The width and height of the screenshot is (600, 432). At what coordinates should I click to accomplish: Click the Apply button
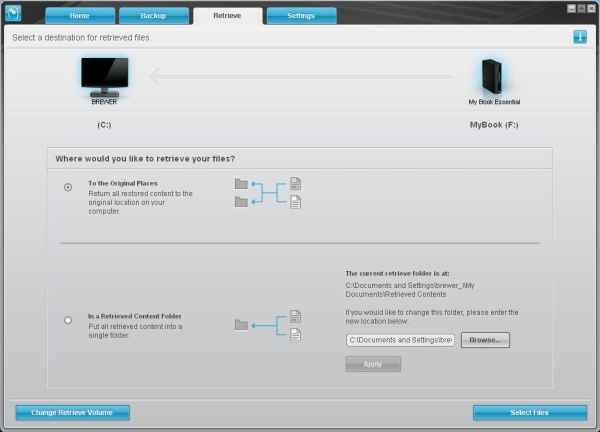click(373, 364)
